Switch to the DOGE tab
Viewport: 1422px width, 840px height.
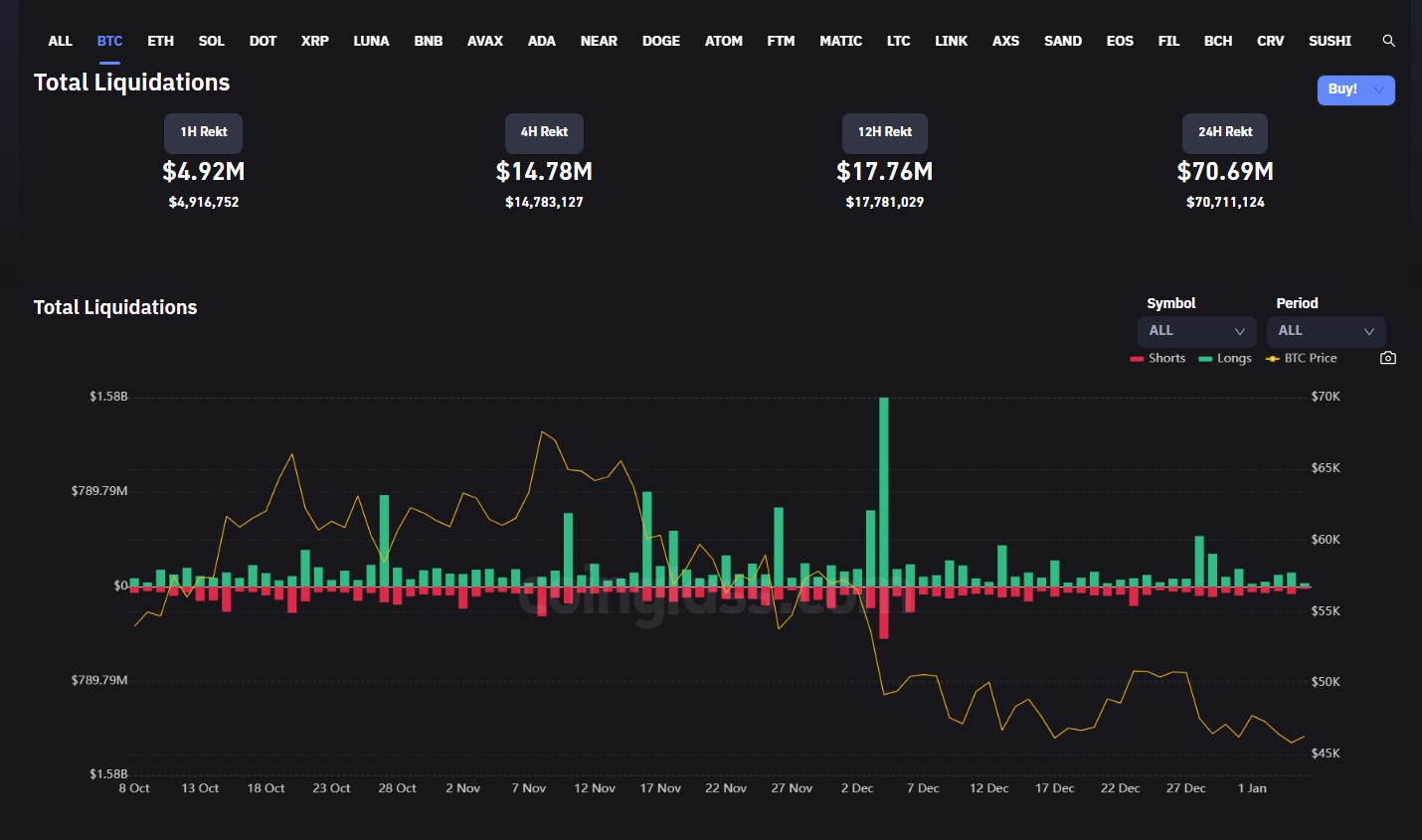point(660,41)
